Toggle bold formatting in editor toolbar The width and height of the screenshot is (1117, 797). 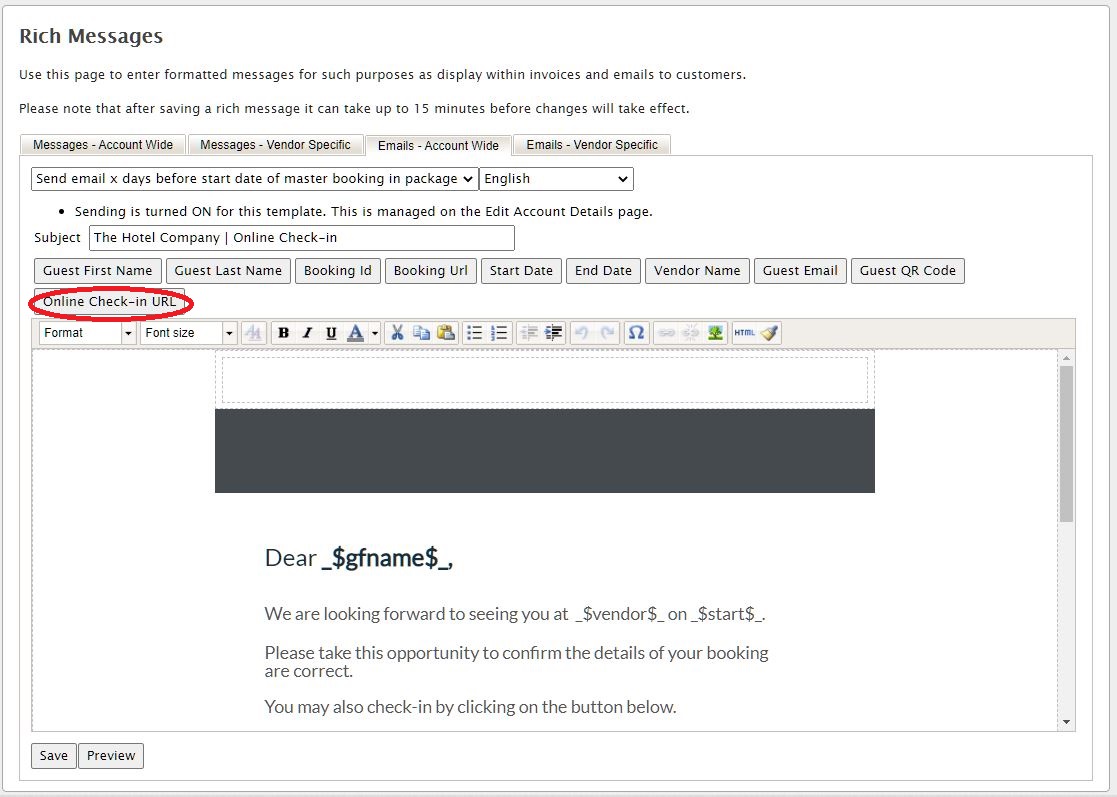click(x=283, y=333)
